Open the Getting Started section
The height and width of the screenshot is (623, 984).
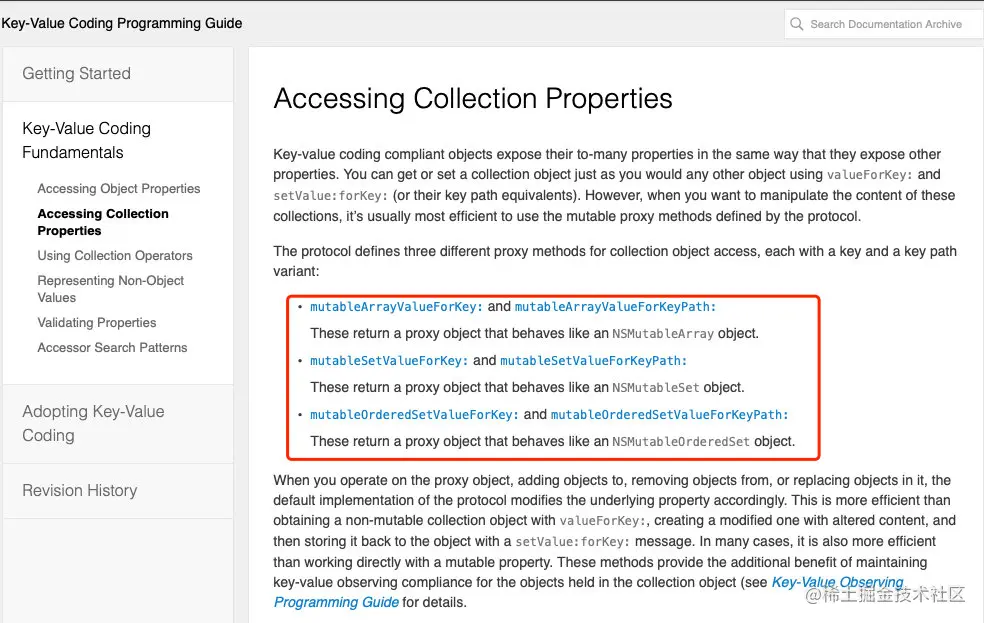(77, 74)
